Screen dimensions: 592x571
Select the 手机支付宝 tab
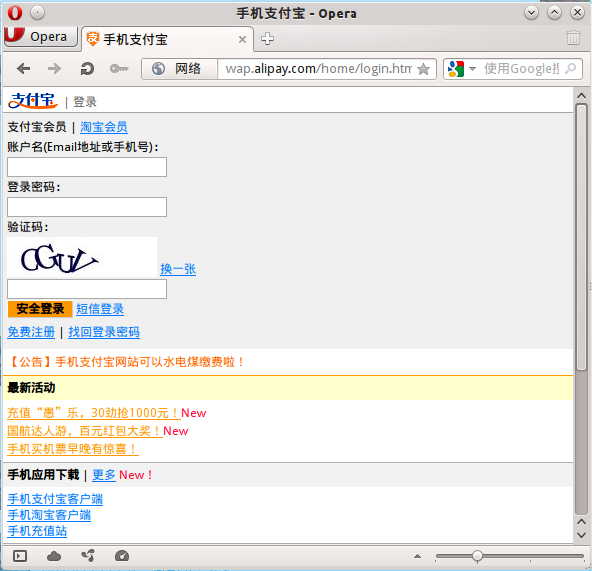pos(167,39)
